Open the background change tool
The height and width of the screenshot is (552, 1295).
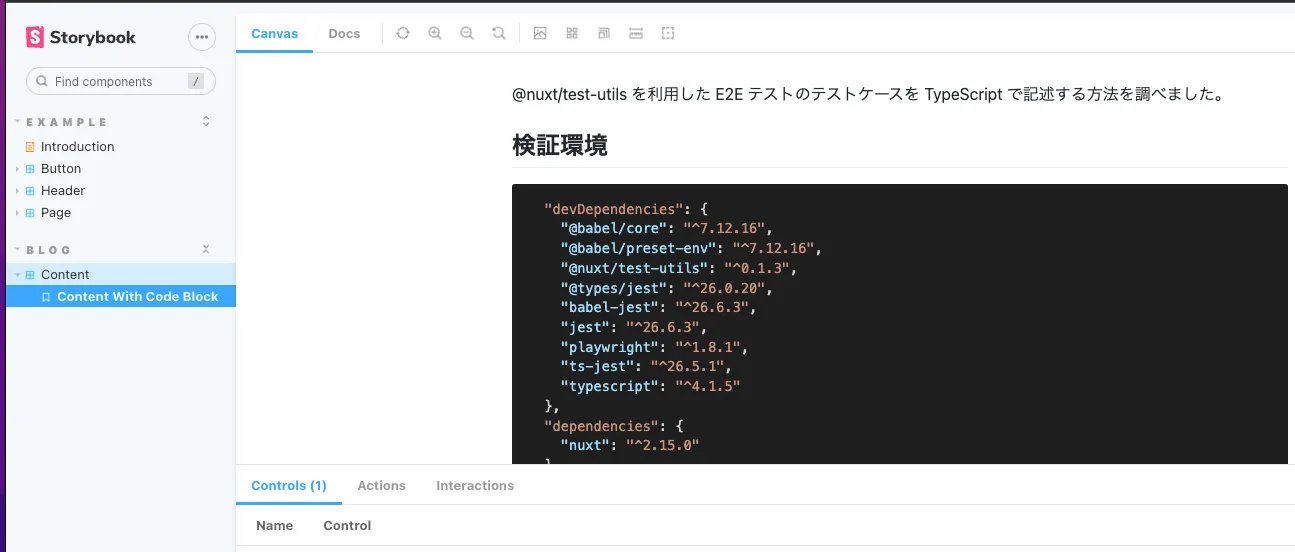tap(540, 33)
